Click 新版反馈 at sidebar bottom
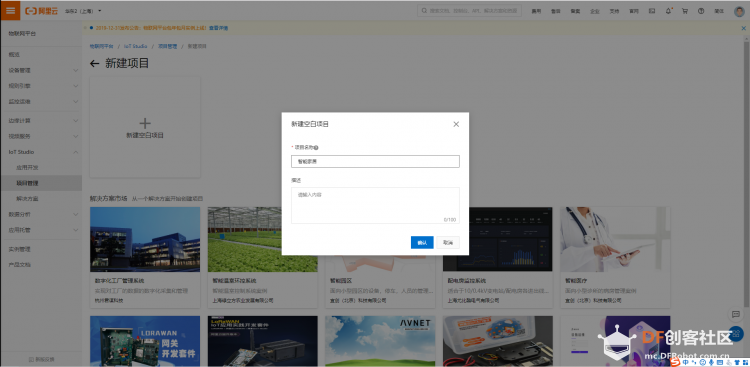The image size is (750, 367). click(41, 359)
